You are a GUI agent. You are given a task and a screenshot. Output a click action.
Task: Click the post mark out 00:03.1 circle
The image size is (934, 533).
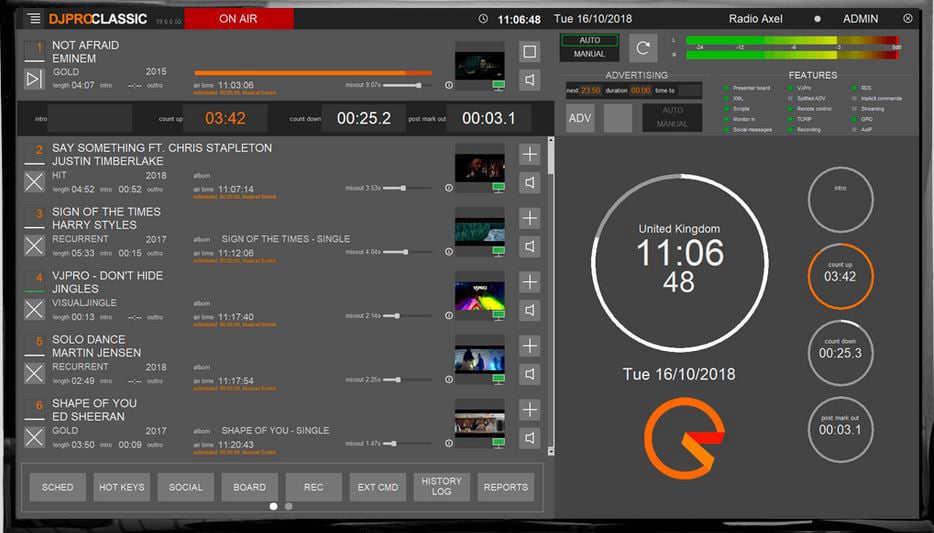click(840, 429)
